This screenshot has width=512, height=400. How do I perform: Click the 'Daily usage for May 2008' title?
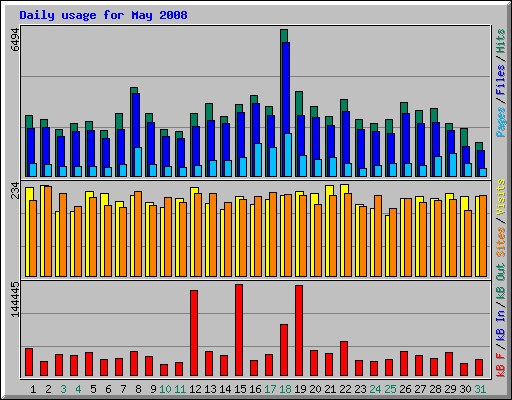[103, 15]
